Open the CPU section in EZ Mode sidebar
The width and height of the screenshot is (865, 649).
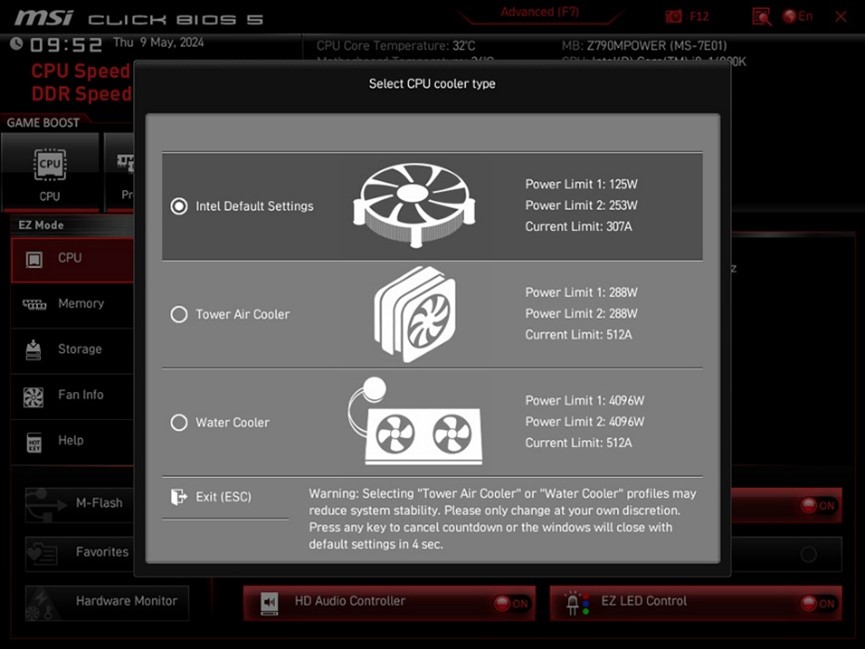point(72,259)
